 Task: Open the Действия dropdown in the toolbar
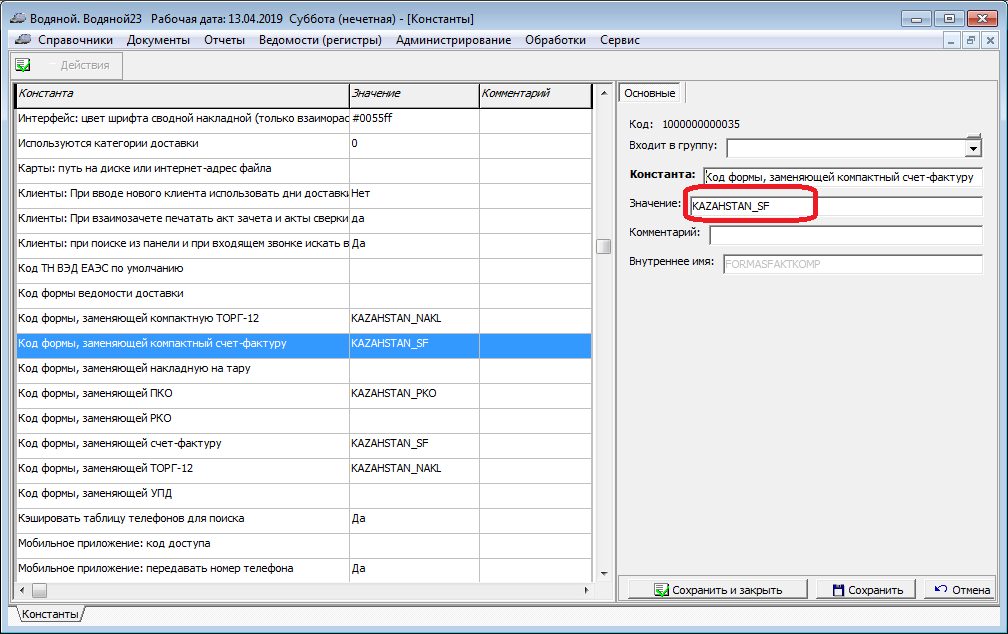click(x=83, y=65)
